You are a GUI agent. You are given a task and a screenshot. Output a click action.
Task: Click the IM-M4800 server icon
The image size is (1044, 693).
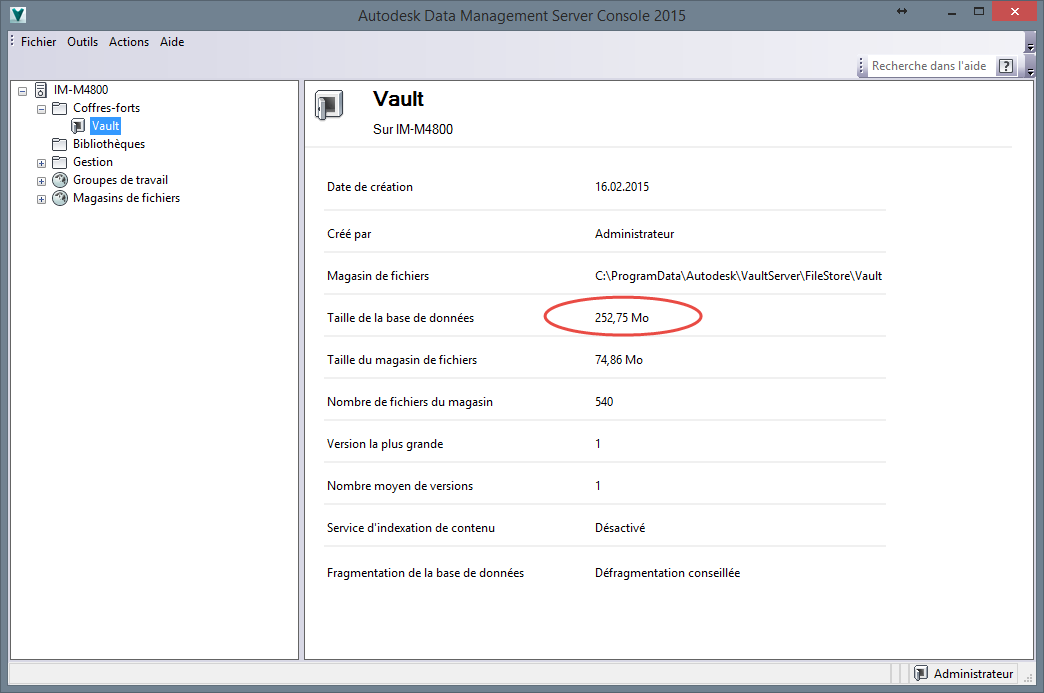(x=41, y=89)
